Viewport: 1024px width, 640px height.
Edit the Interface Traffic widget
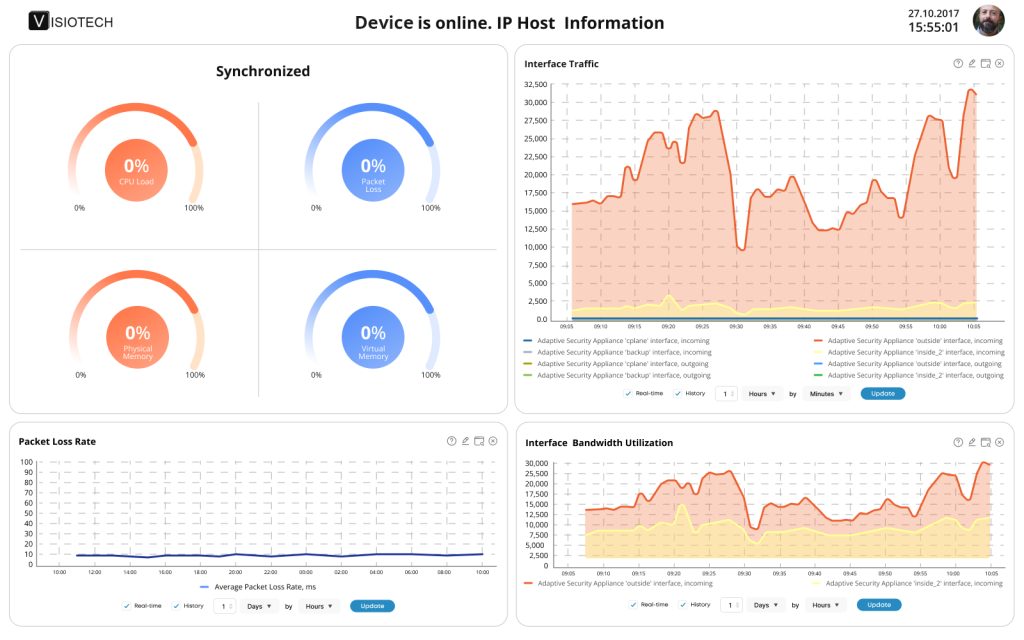tap(972, 63)
